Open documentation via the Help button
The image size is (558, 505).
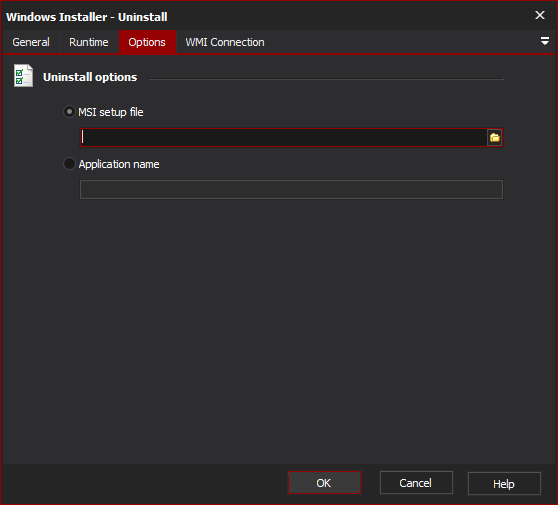tap(504, 483)
